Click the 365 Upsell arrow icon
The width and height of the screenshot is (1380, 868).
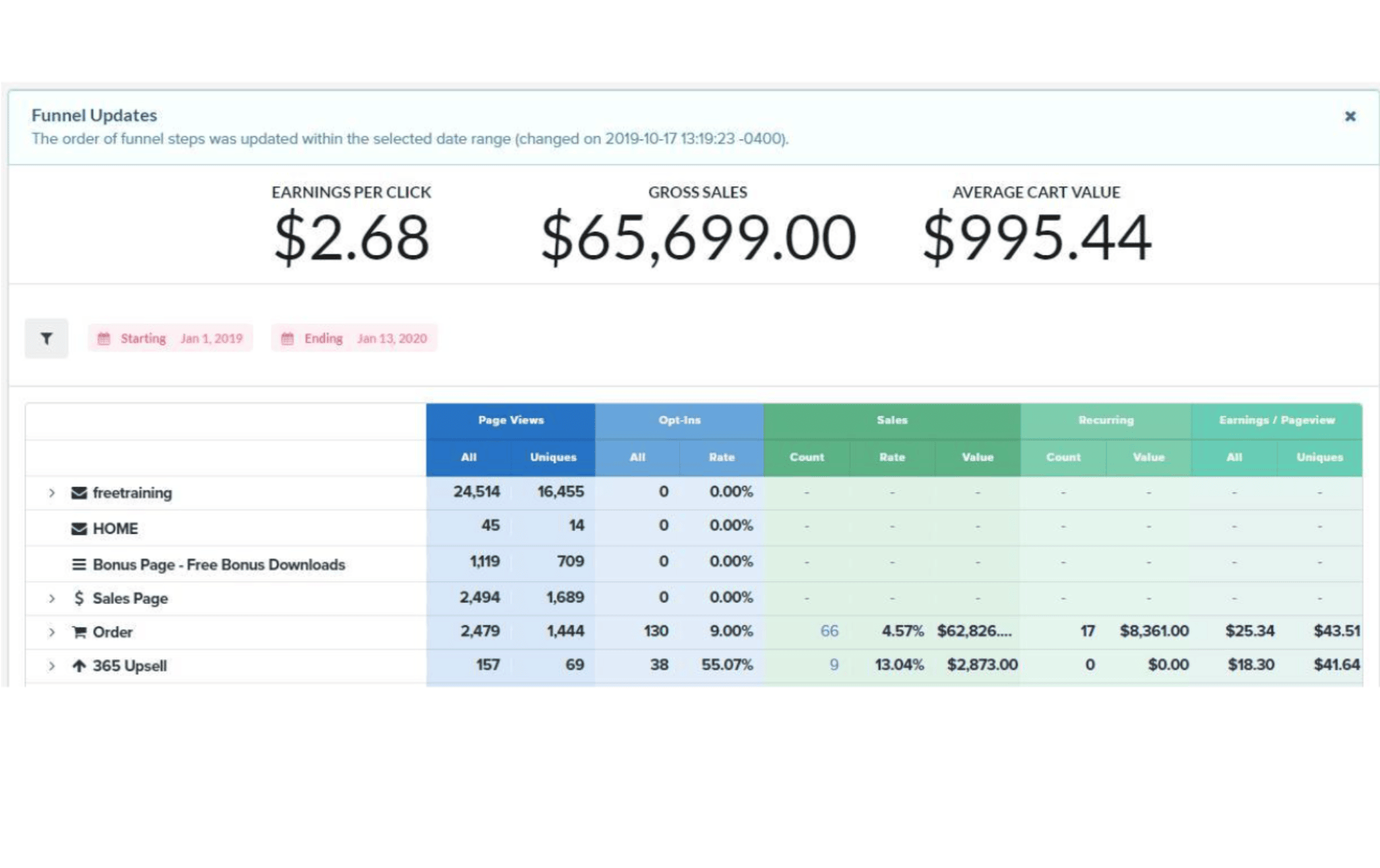(x=79, y=666)
